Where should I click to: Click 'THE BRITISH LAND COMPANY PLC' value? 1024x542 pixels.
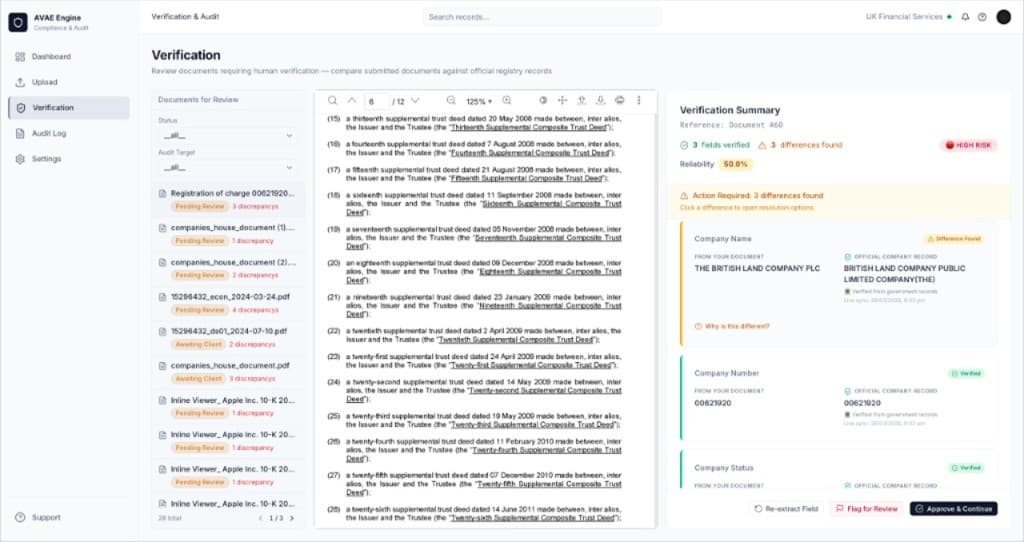757,268
